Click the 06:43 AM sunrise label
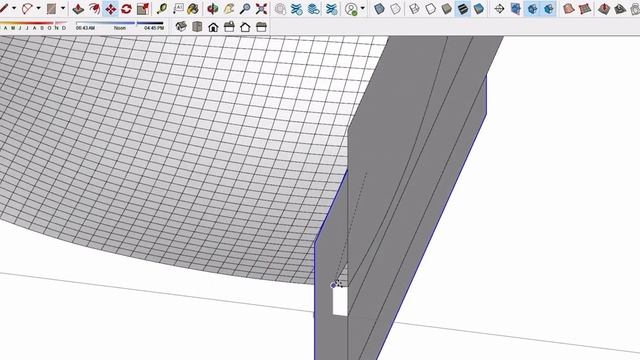 pyautogui.click(x=85, y=28)
